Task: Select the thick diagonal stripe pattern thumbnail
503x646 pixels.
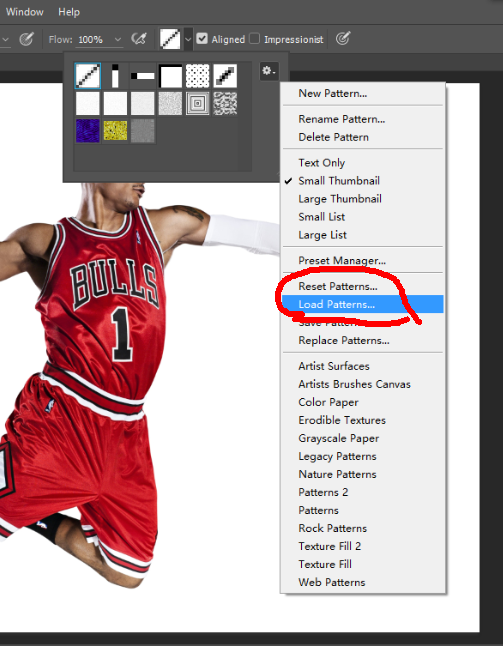Action: point(225,76)
